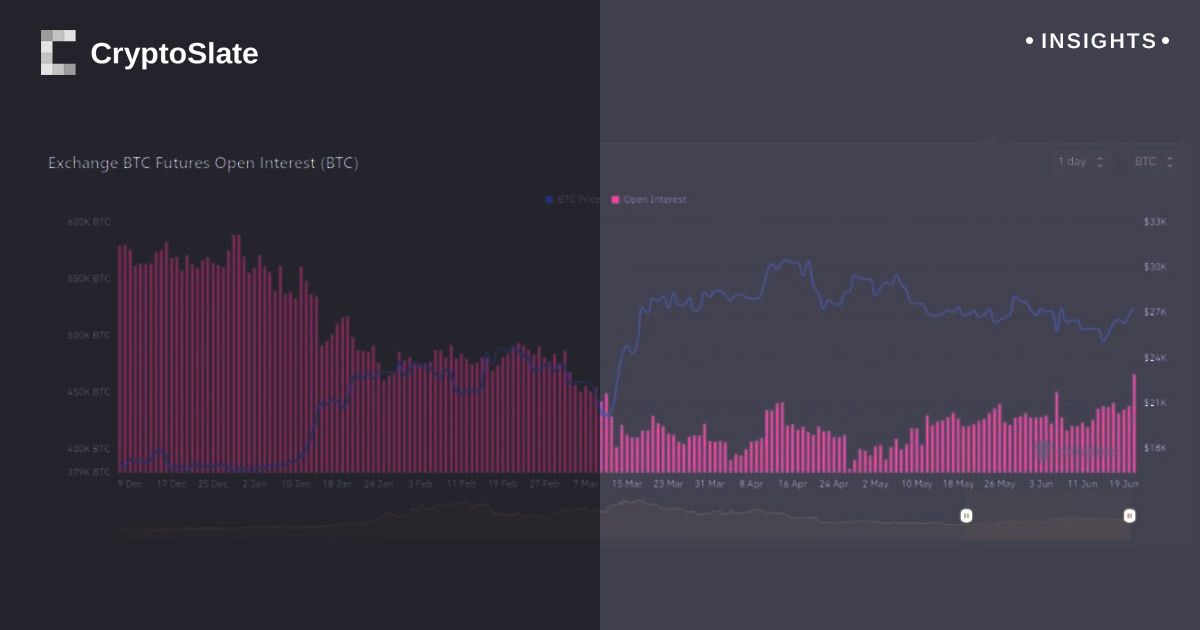The width and height of the screenshot is (1200, 630).
Task: Click the pink Open Interest color swatch
Action: 616,200
